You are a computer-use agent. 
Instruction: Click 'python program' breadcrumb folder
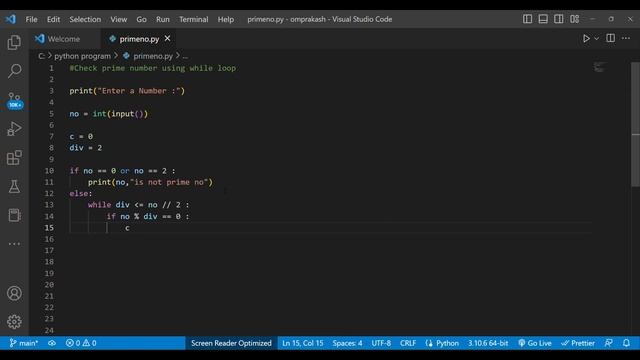click(82, 56)
